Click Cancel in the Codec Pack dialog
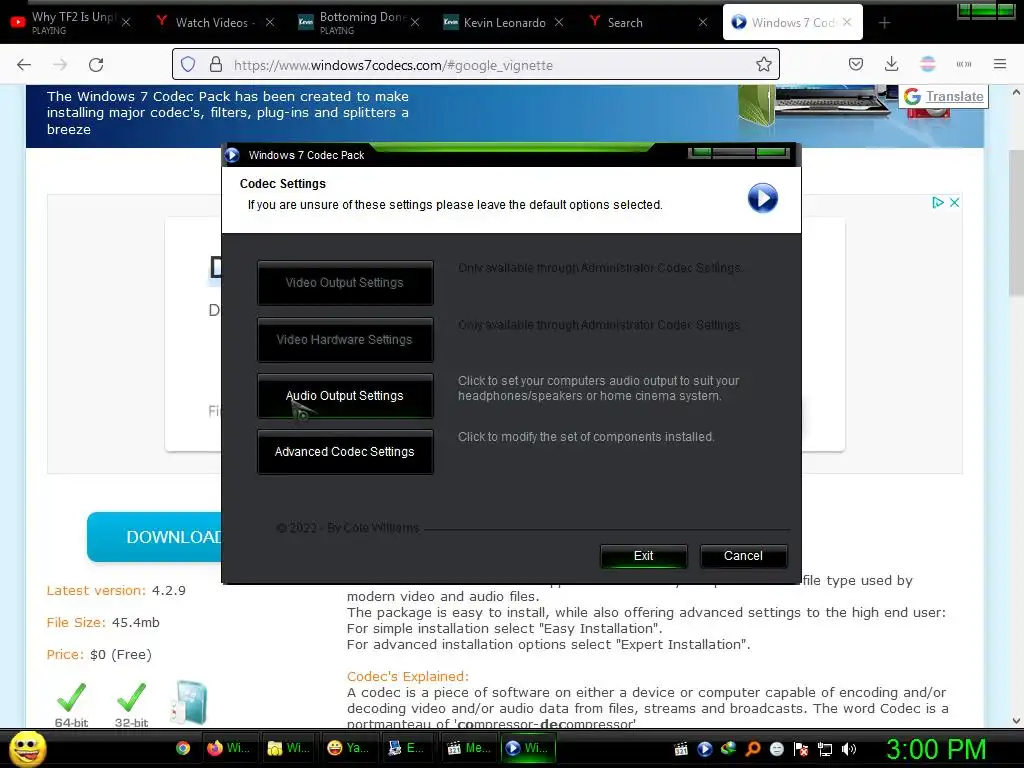This screenshot has height=768, width=1024. tap(743, 556)
